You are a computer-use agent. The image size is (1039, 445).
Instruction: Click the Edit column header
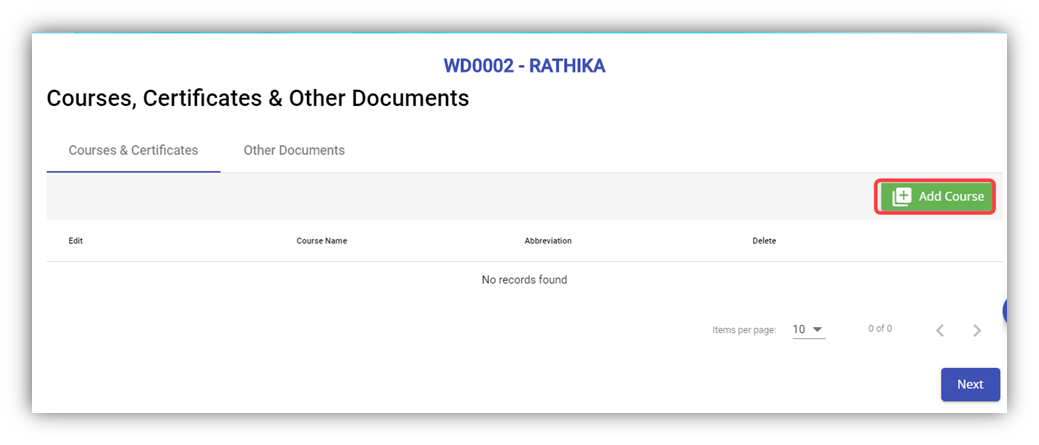tap(76, 241)
